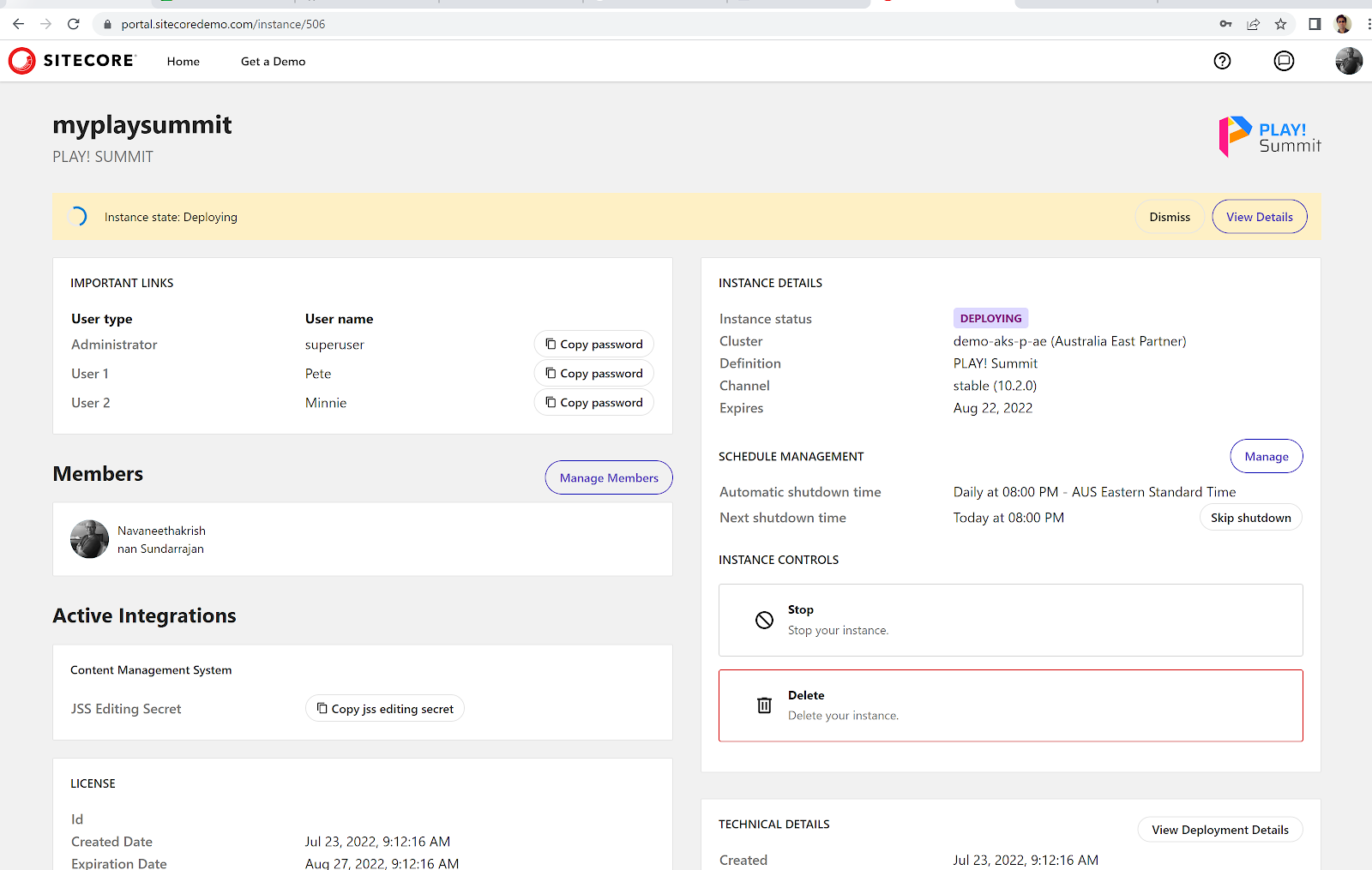Click the password key icon in address bar
1372x870 pixels.
click(x=1225, y=24)
